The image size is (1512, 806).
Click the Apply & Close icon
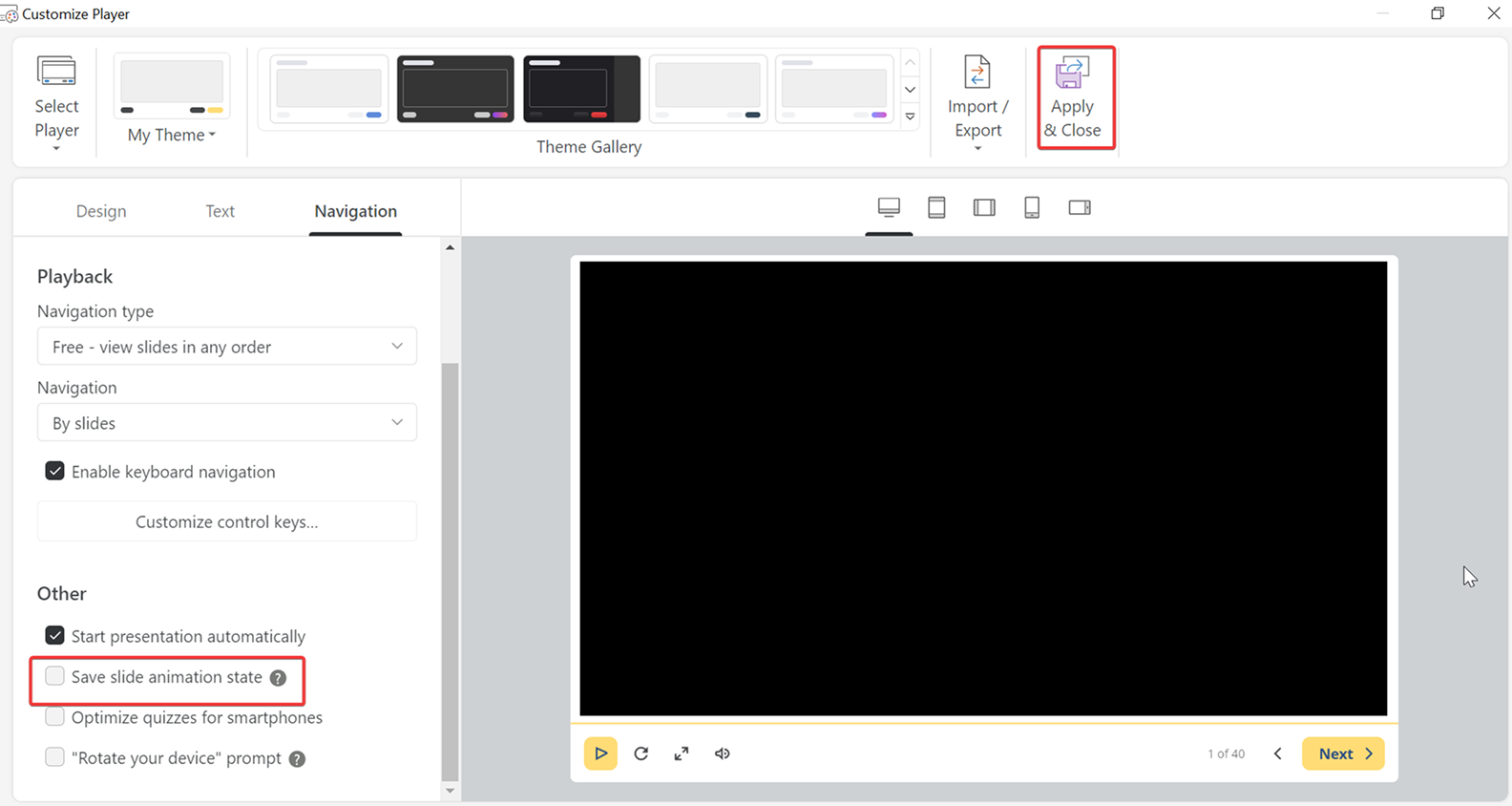click(x=1072, y=74)
